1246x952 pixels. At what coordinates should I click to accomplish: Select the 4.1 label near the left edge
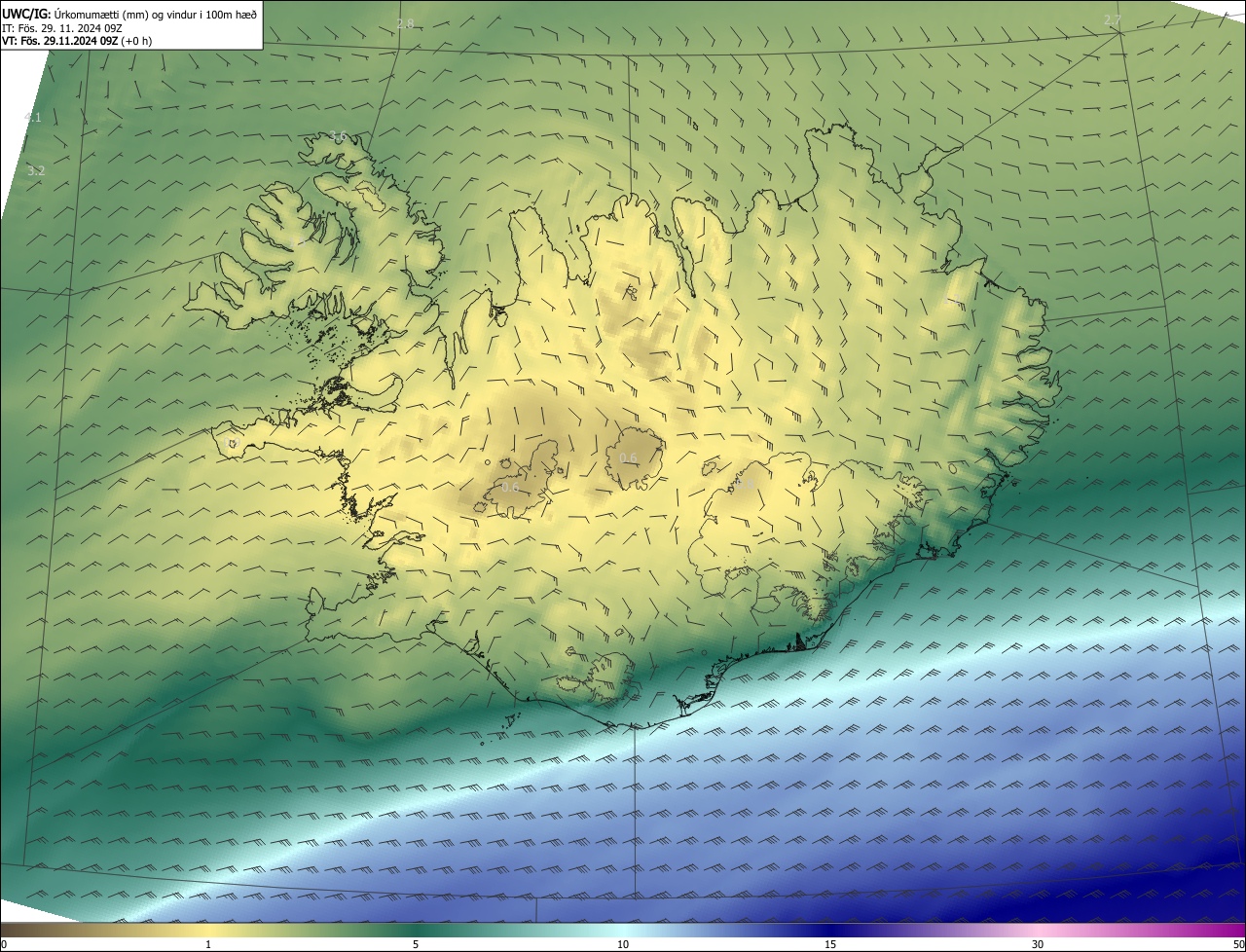tap(33, 118)
